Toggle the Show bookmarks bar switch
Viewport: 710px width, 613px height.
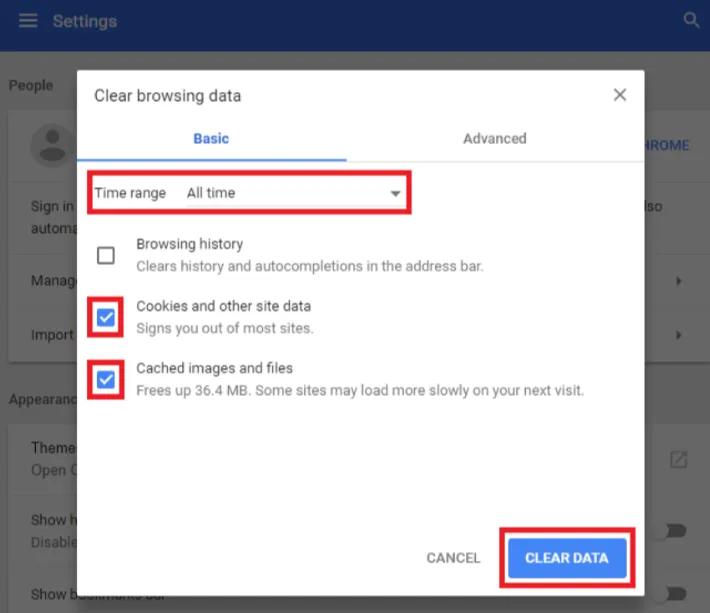(672, 594)
